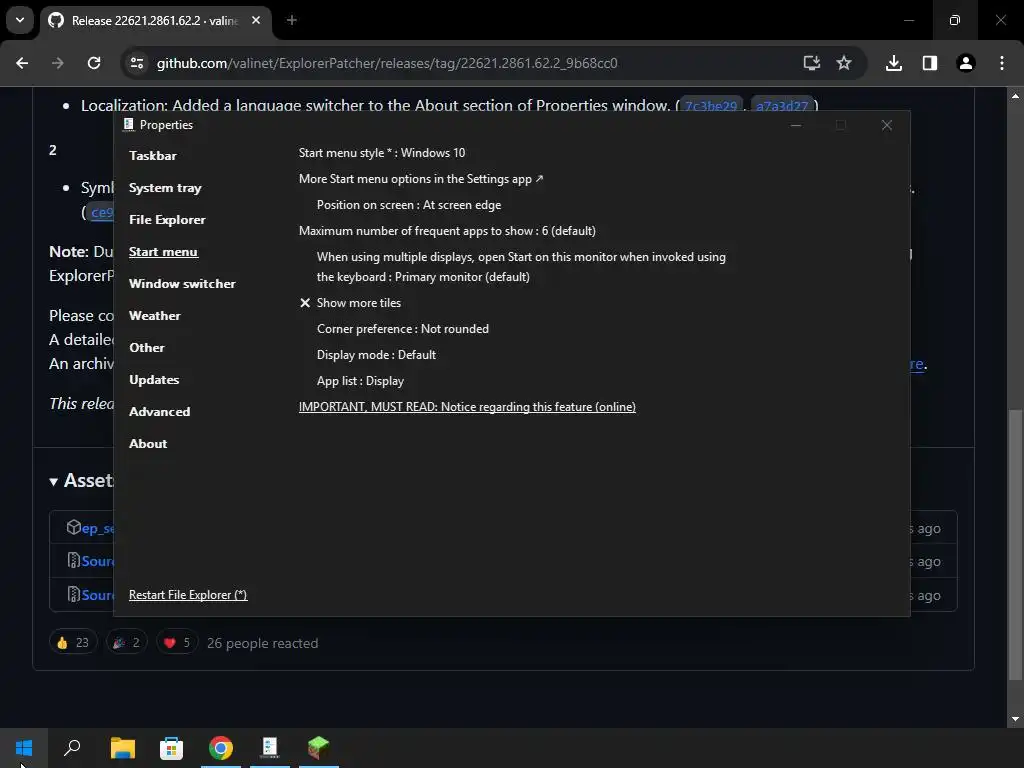The height and width of the screenshot is (768, 1024).
Task: Click Properties window app icon
Action: pyautogui.click(x=129, y=124)
